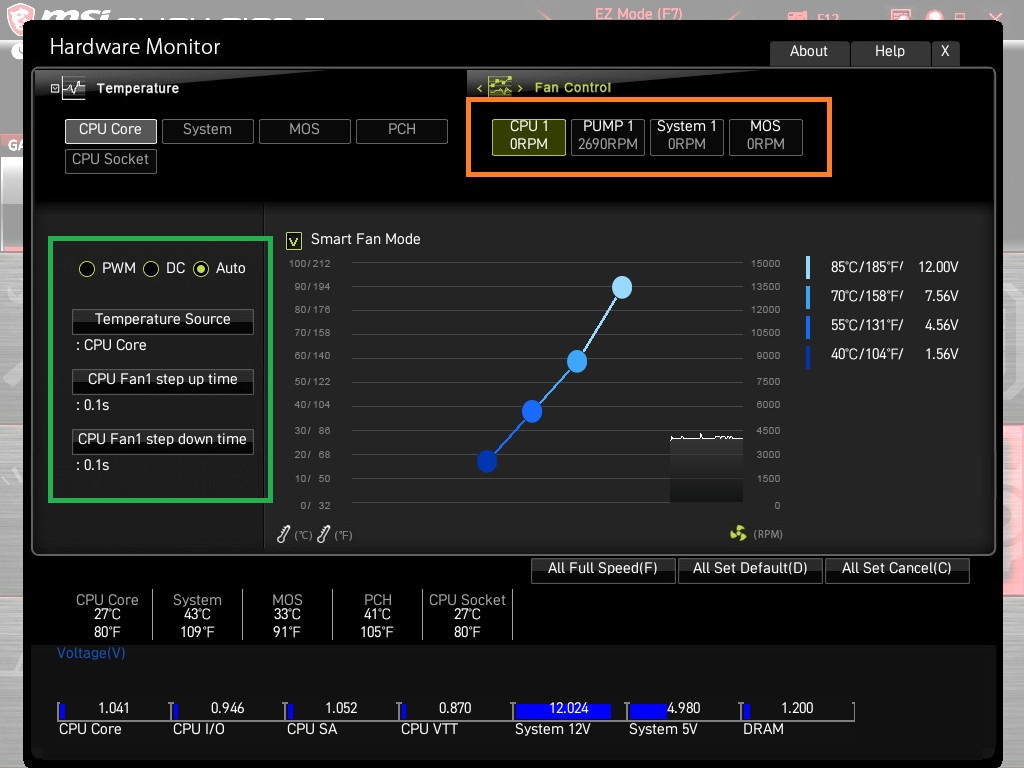Screen dimensions: 1024x768
Task: Select the MOS temperature tab
Action: pos(304,131)
